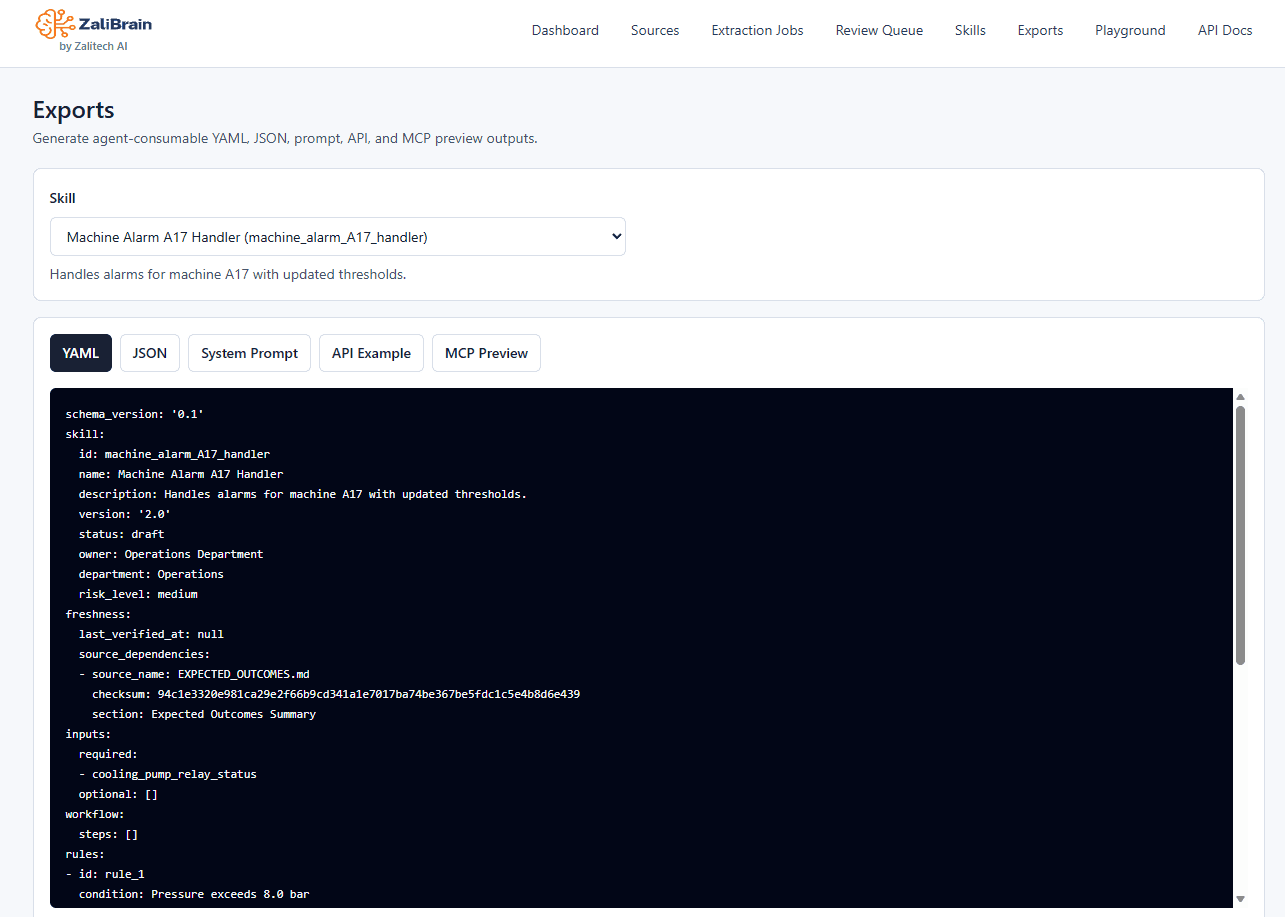Expand the Skill selection dropdown

click(x=338, y=237)
